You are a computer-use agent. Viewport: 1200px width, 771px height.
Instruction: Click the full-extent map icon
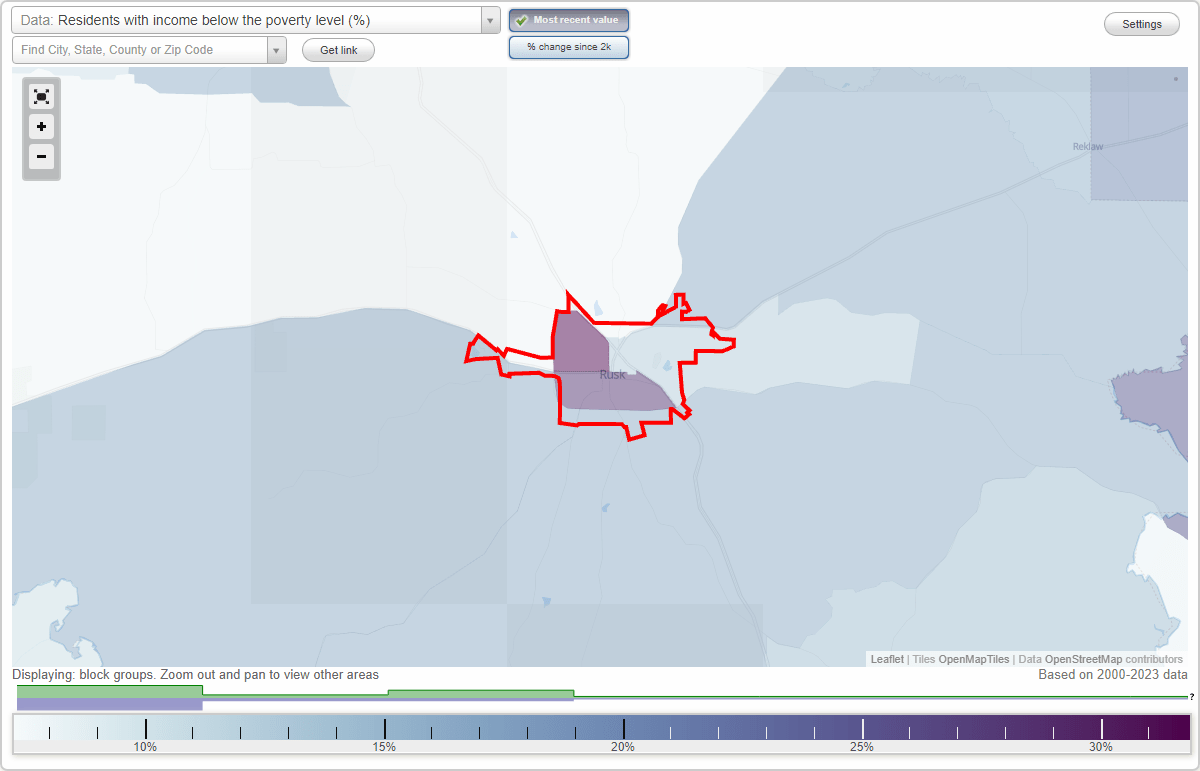click(x=41, y=96)
